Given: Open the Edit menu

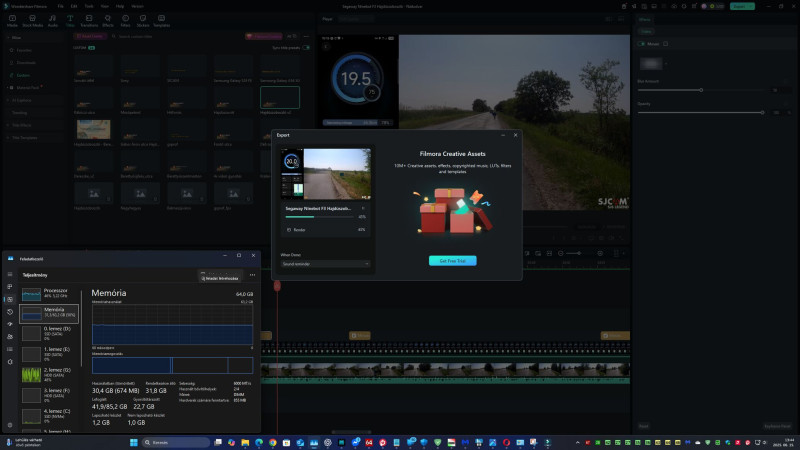Looking at the screenshot, I should tap(74, 6).
